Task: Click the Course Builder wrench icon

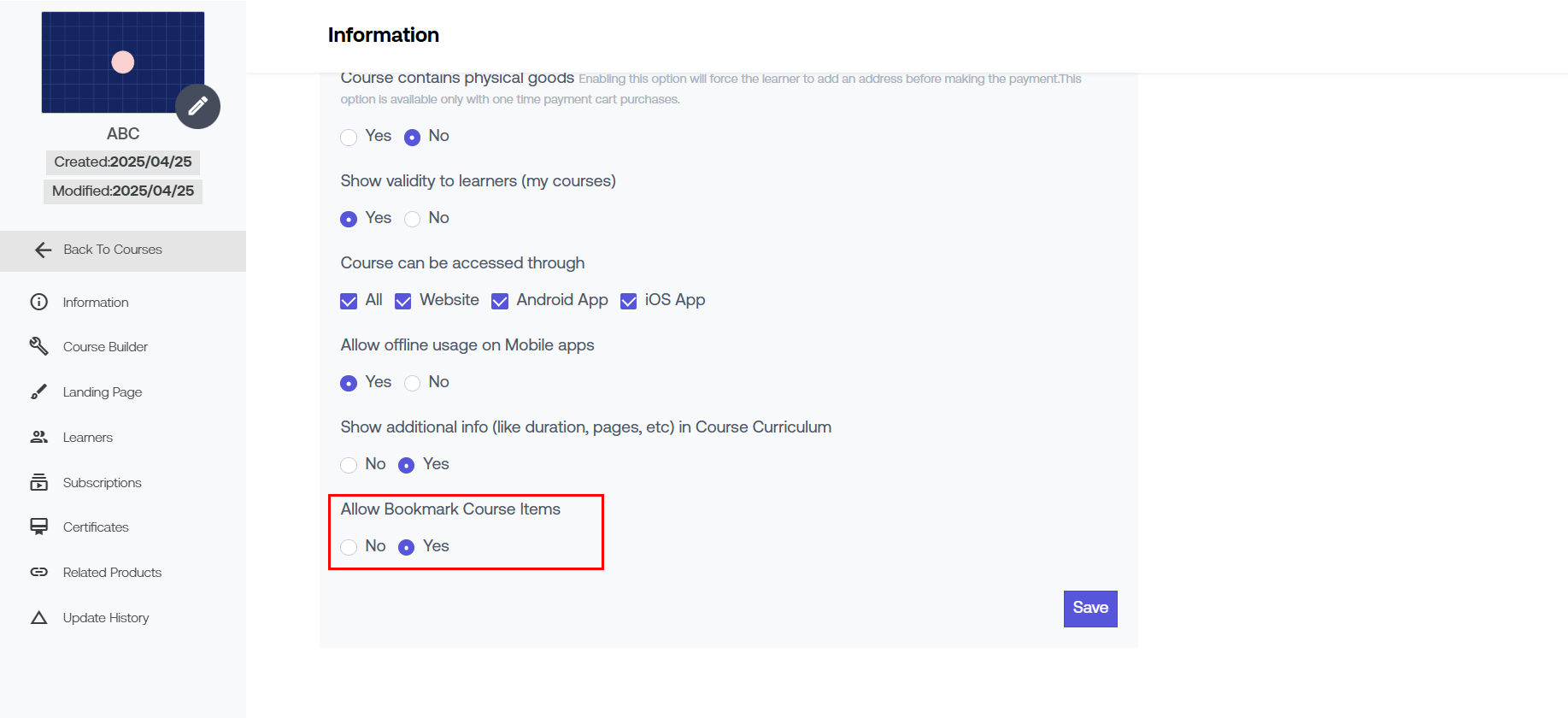Action: [39, 346]
